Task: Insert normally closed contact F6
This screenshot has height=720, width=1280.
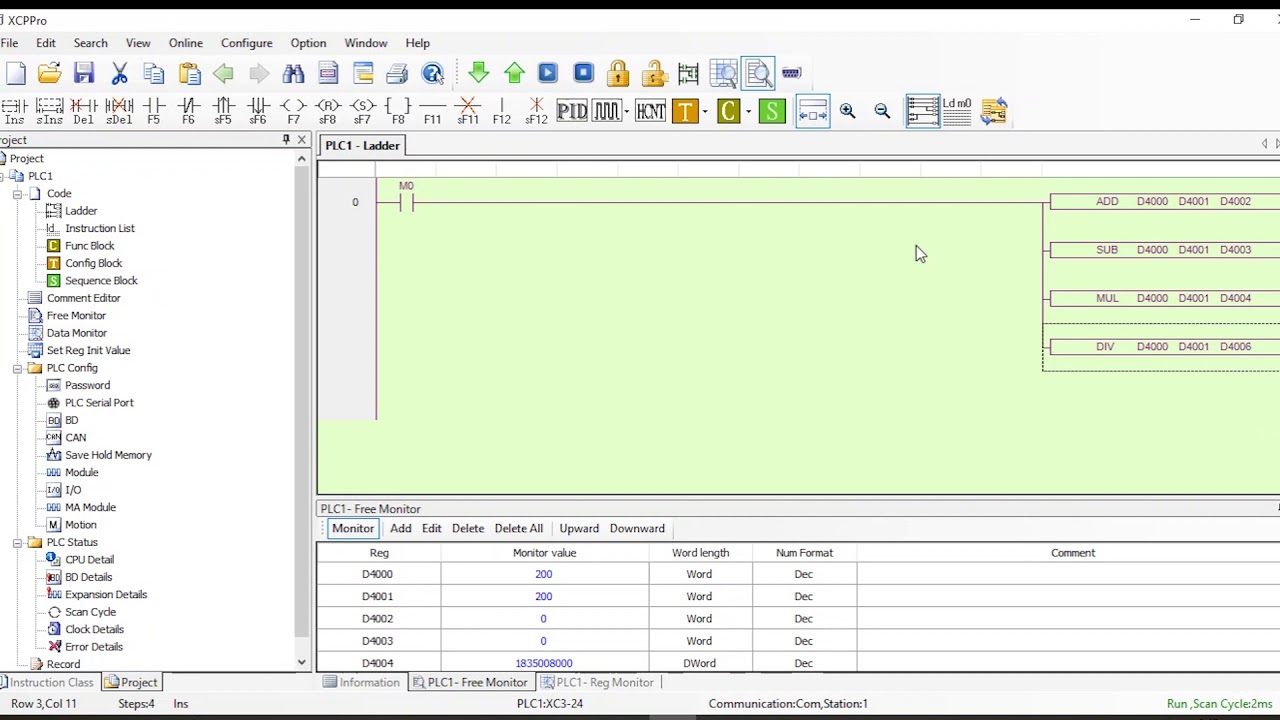Action: click(x=188, y=111)
